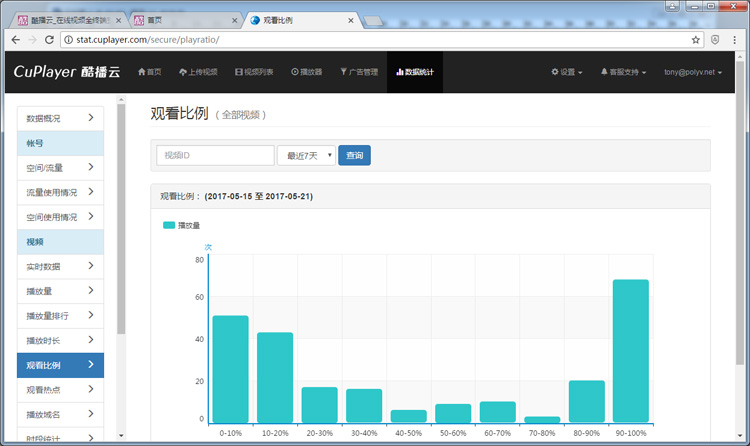Image resolution: width=750 pixels, height=446 pixels.
Task: Bookmark page with the star icon
Action: 696,40
